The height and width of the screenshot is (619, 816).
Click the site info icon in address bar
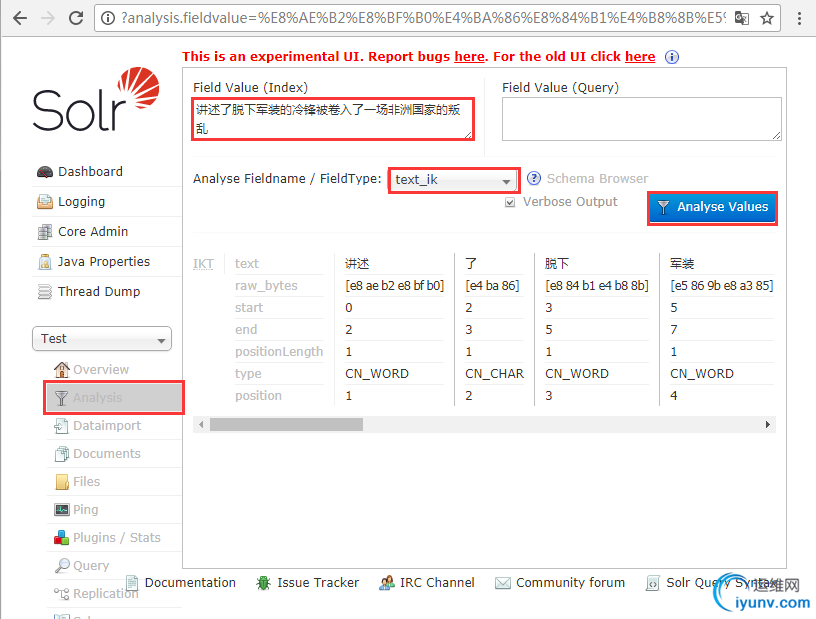coord(108,18)
